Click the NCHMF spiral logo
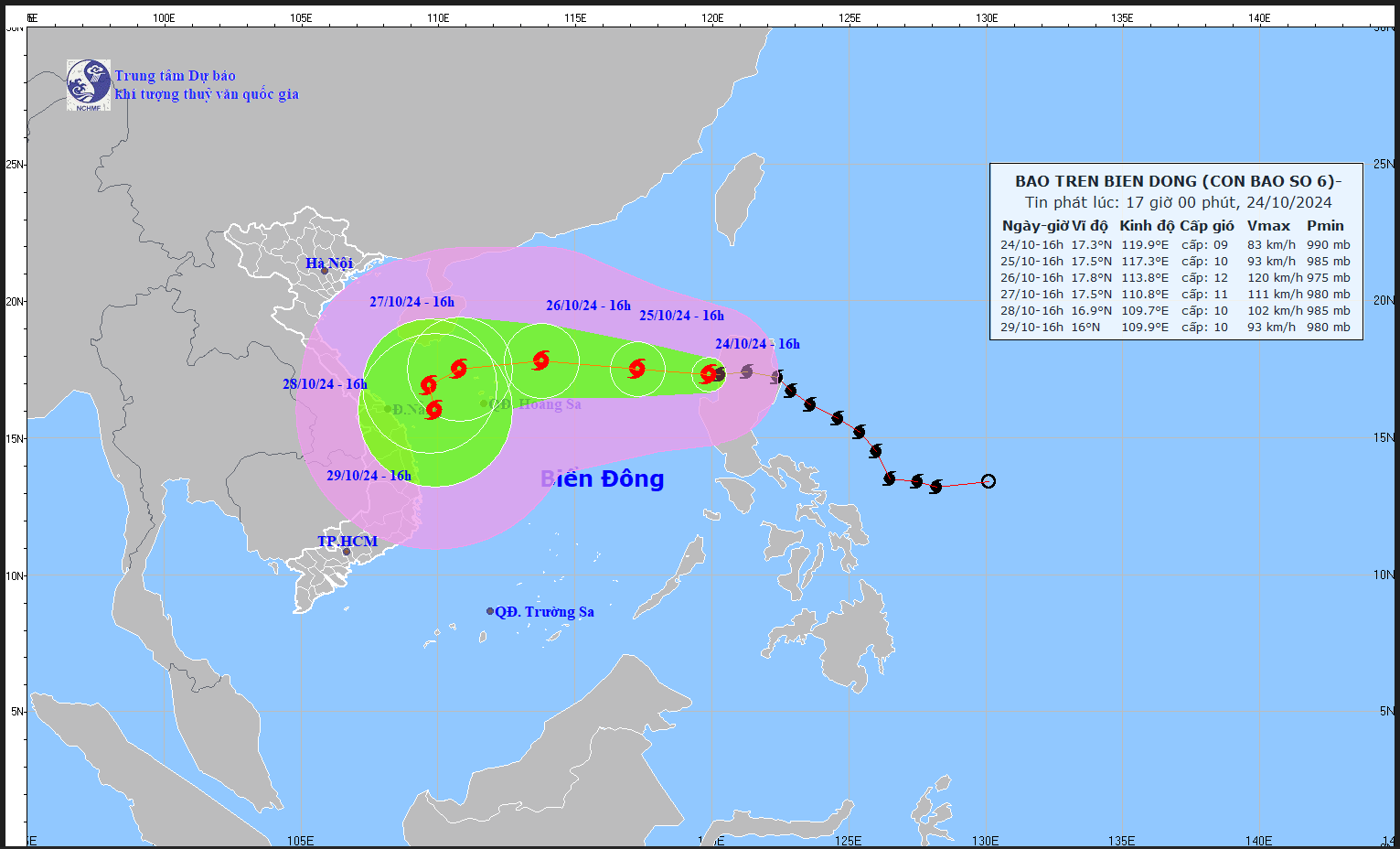This screenshot has height=849, width=1400. (x=87, y=81)
